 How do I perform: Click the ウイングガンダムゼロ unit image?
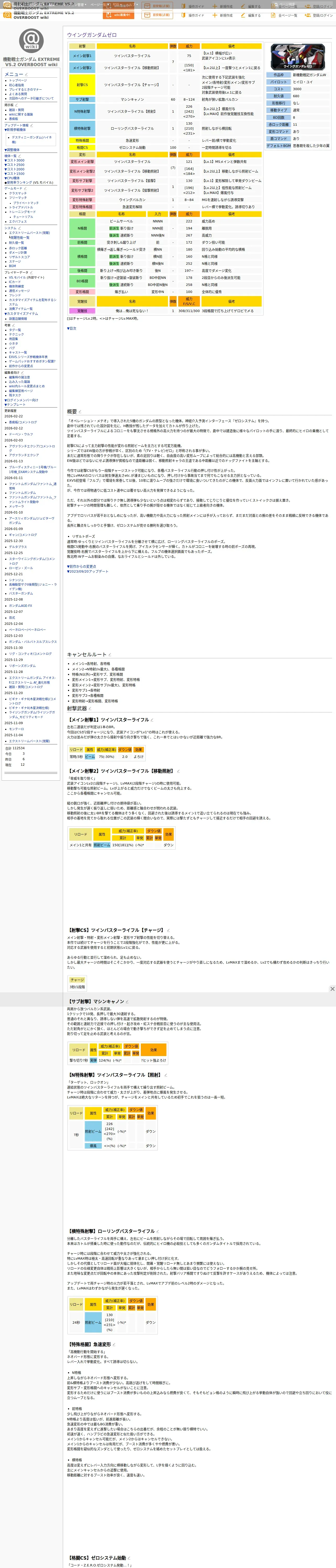298,57
